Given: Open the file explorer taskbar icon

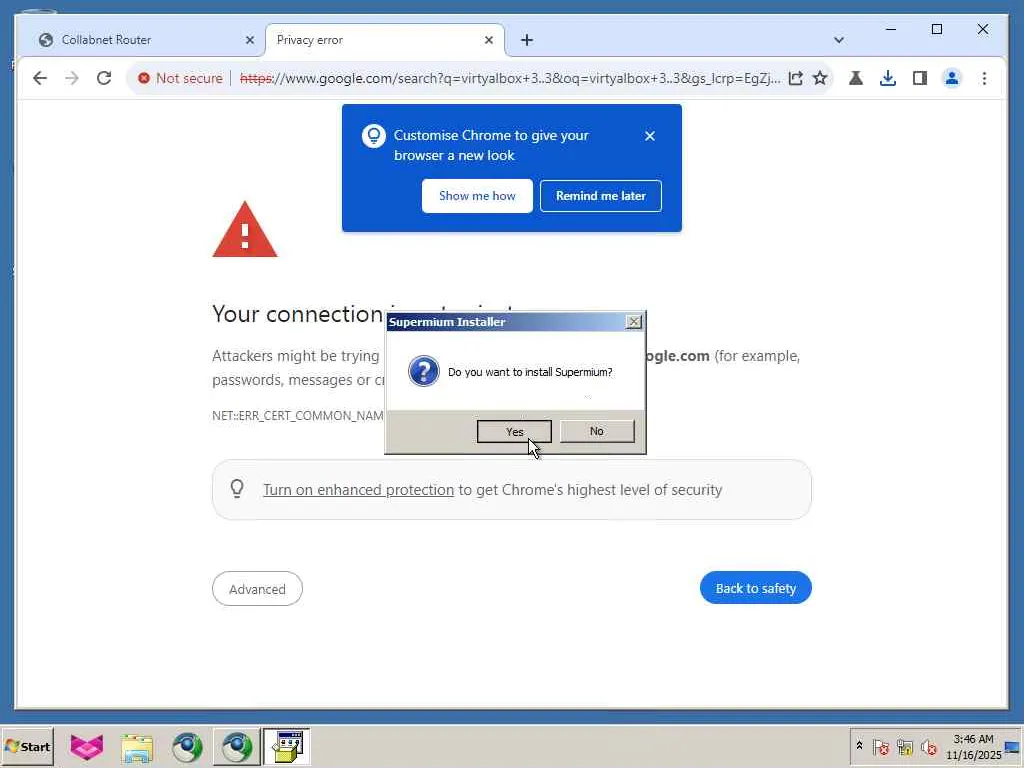Looking at the screenshot, I should (137, 747).
